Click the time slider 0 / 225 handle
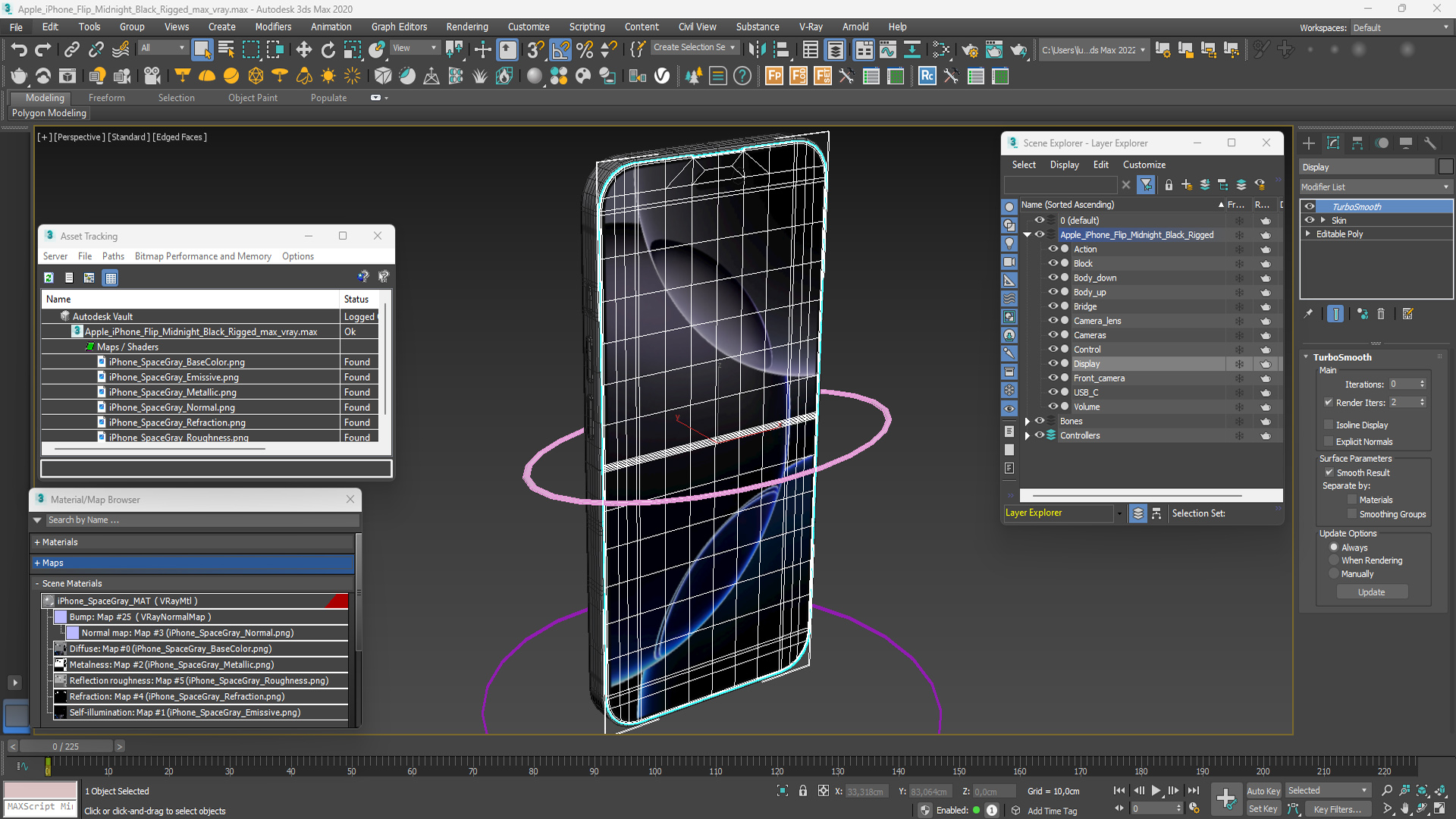 [66, 746]
